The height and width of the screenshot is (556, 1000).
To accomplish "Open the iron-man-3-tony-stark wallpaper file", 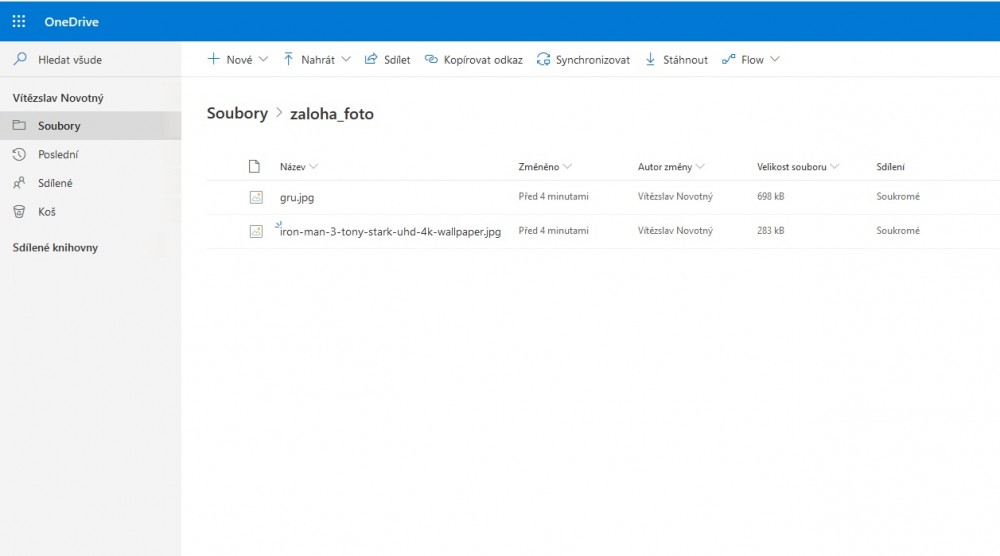I will (390, 232).
